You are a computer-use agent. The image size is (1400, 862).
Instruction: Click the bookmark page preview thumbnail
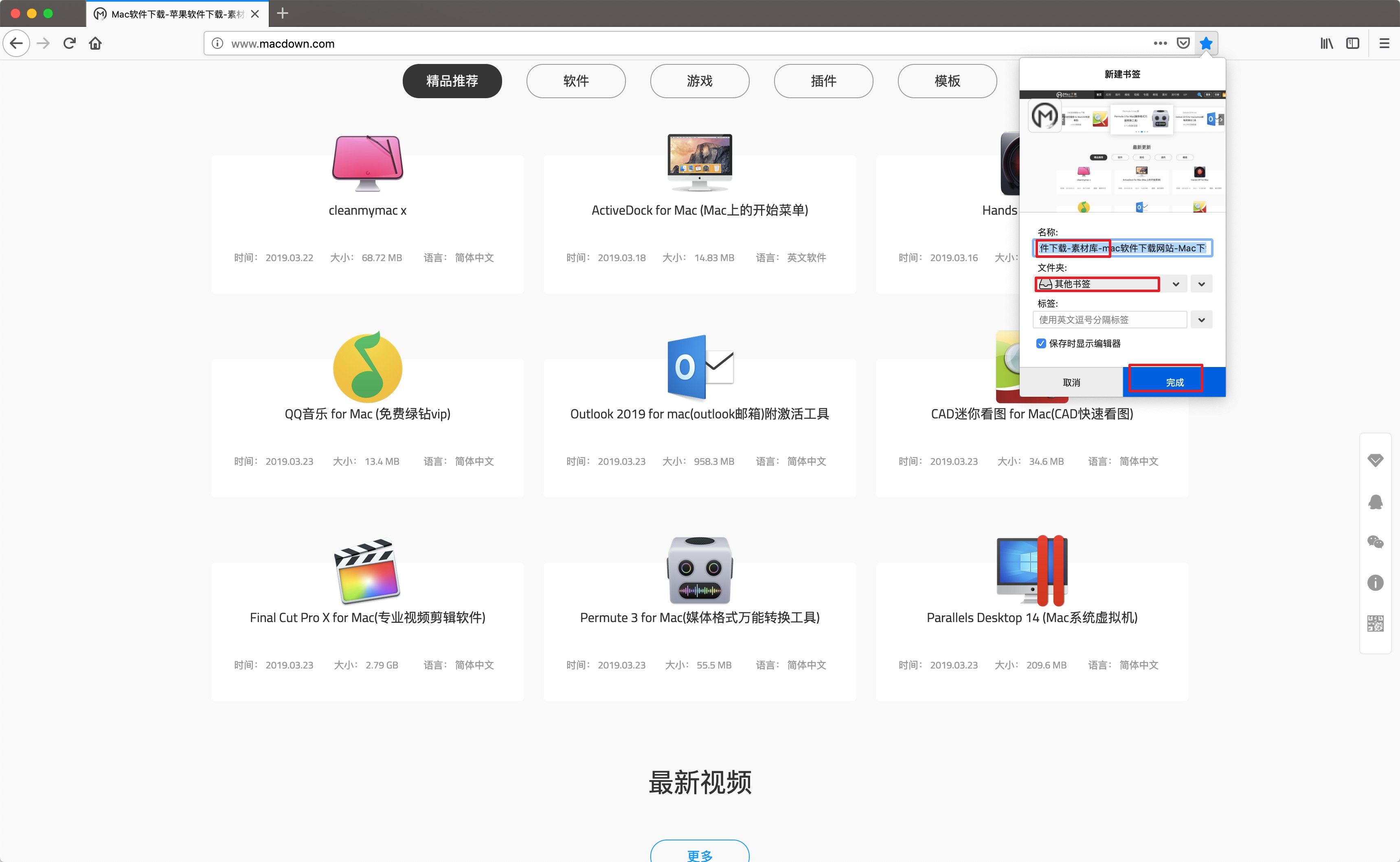point(1122,152)
